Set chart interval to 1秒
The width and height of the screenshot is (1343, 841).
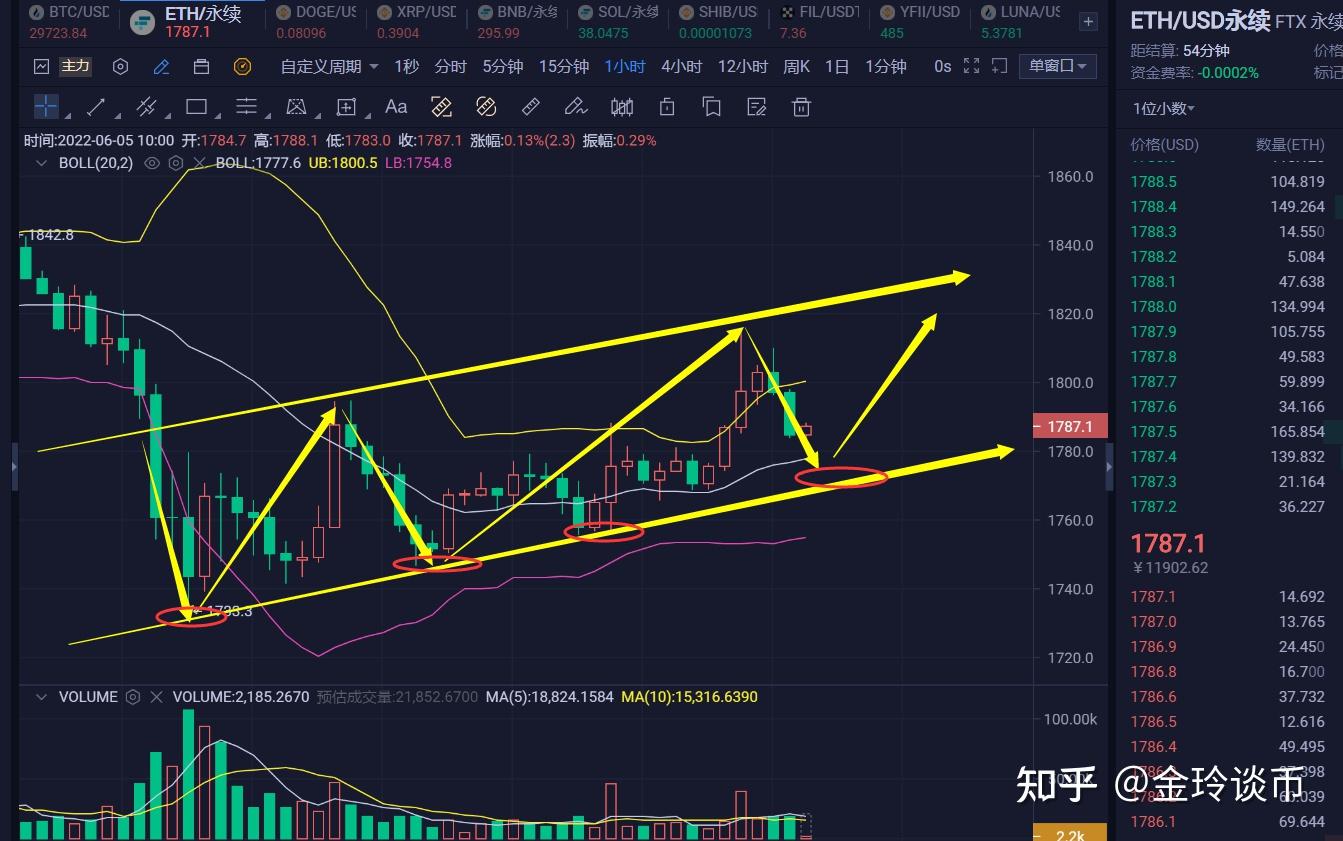coord(407,67)
